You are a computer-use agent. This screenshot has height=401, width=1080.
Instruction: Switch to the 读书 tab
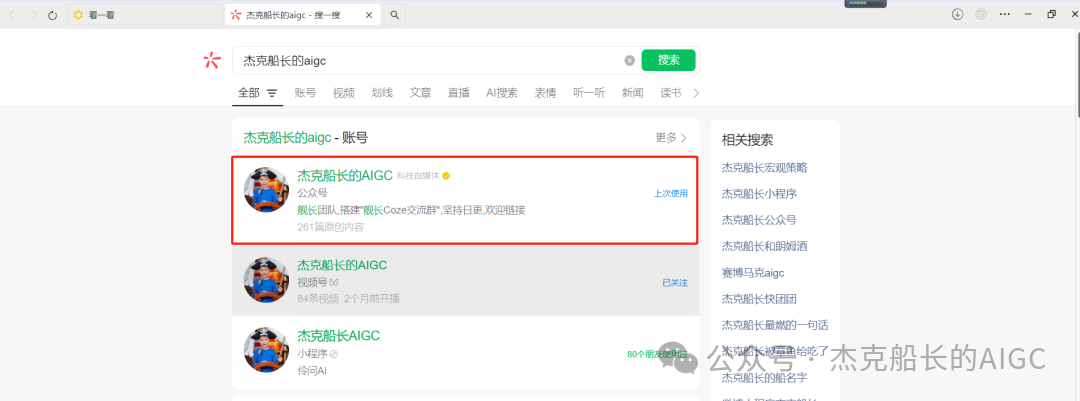pyautogui.click(x=671, y=93)
